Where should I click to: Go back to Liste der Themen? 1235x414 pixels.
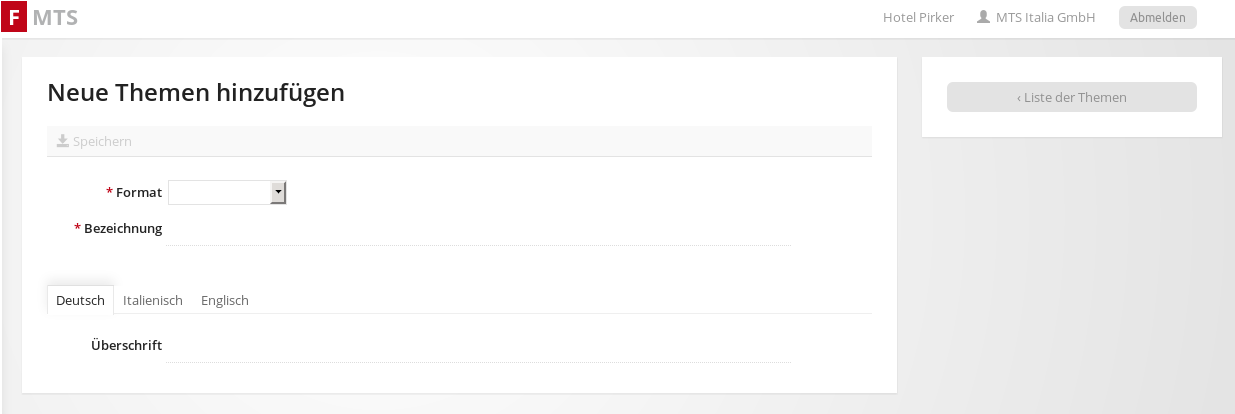1071,97
